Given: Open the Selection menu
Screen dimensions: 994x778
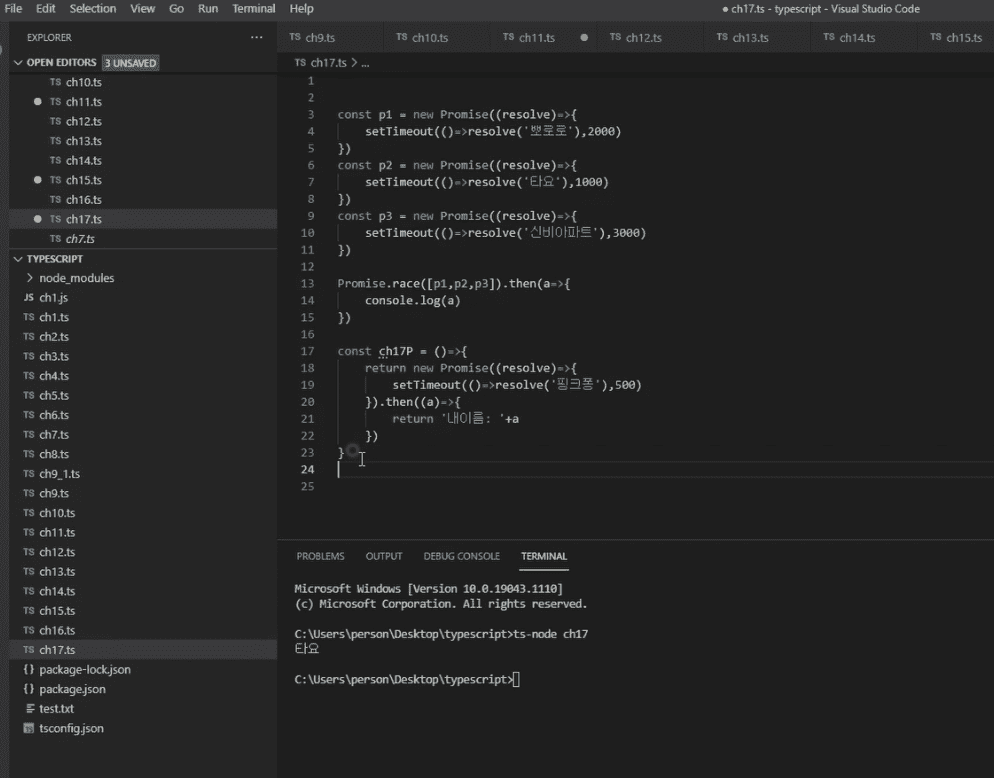Looking at the screenshot, I should (93, 9).
